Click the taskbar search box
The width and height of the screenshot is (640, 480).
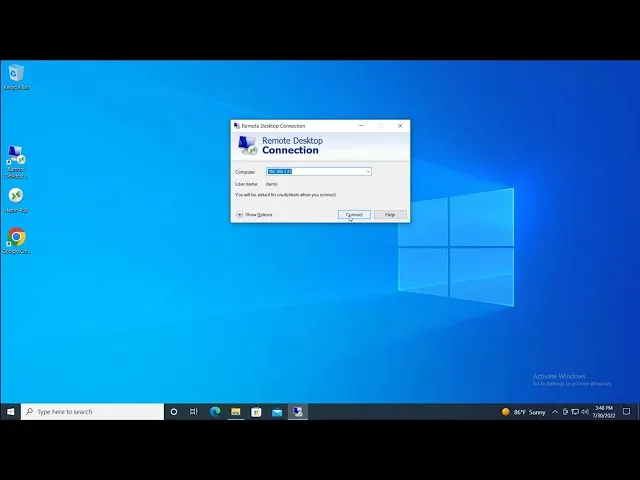click(93, 411)
